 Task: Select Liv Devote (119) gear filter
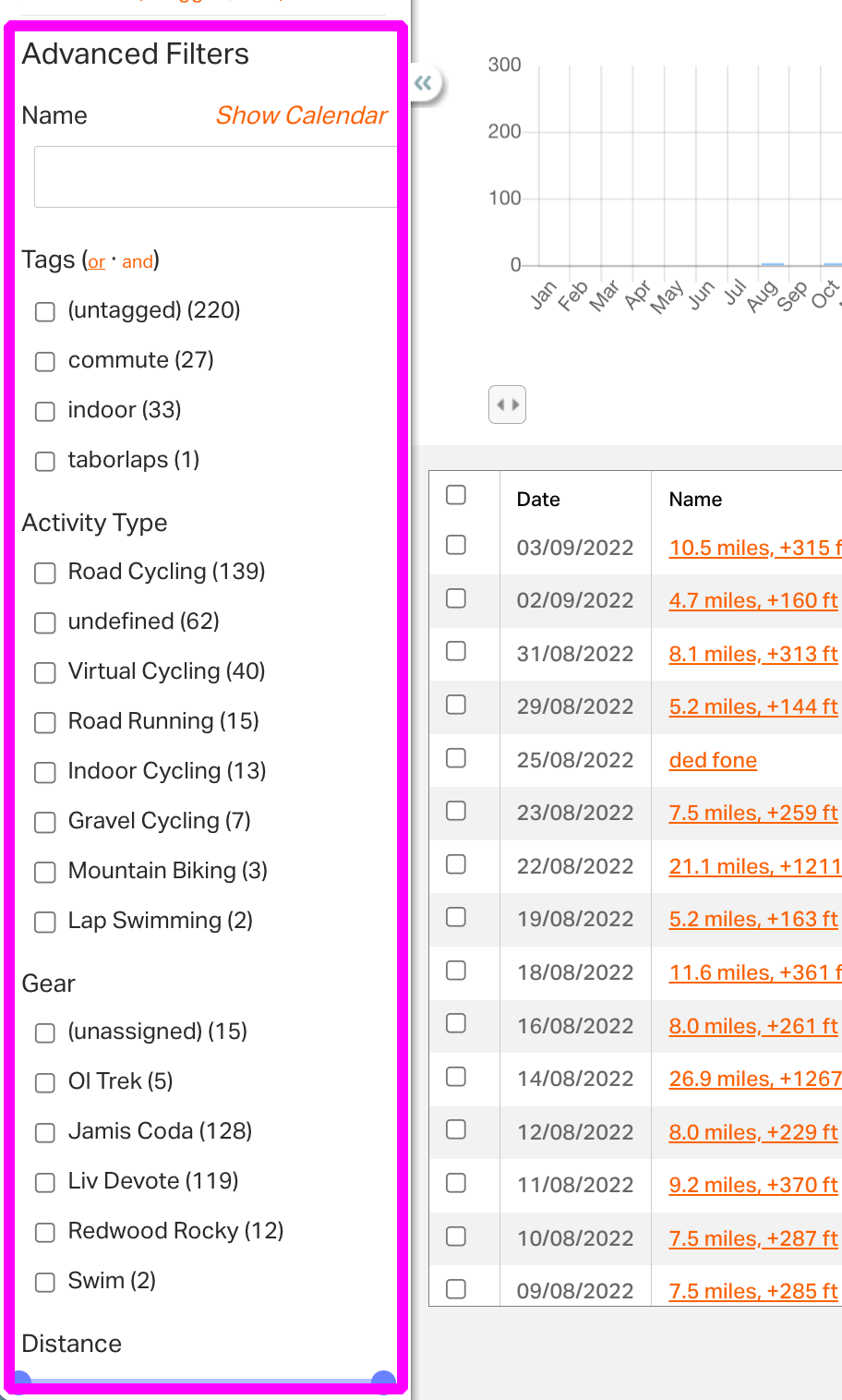[45, 1183]
